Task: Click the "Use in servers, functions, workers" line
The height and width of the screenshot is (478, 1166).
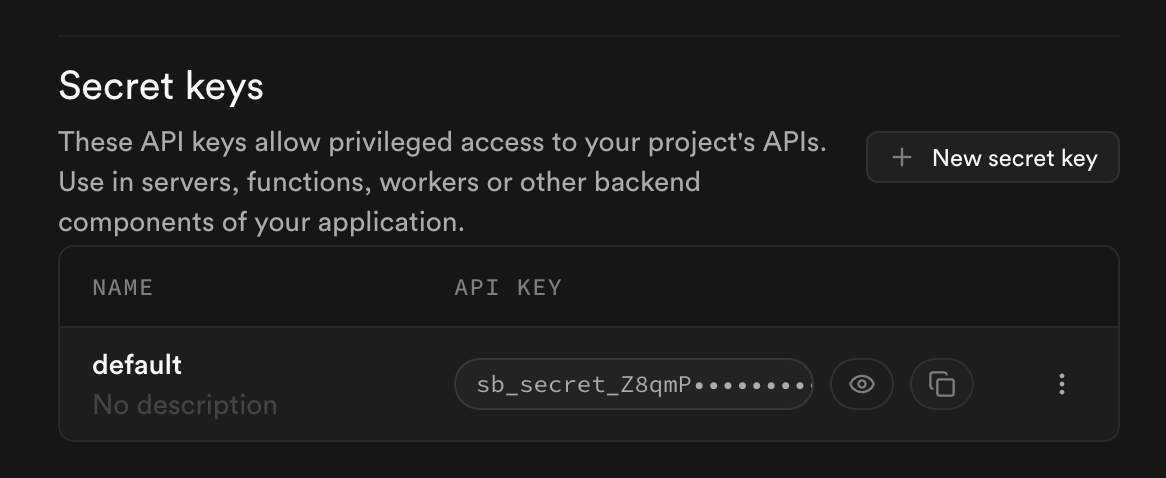Action: (x=379, y=182)
